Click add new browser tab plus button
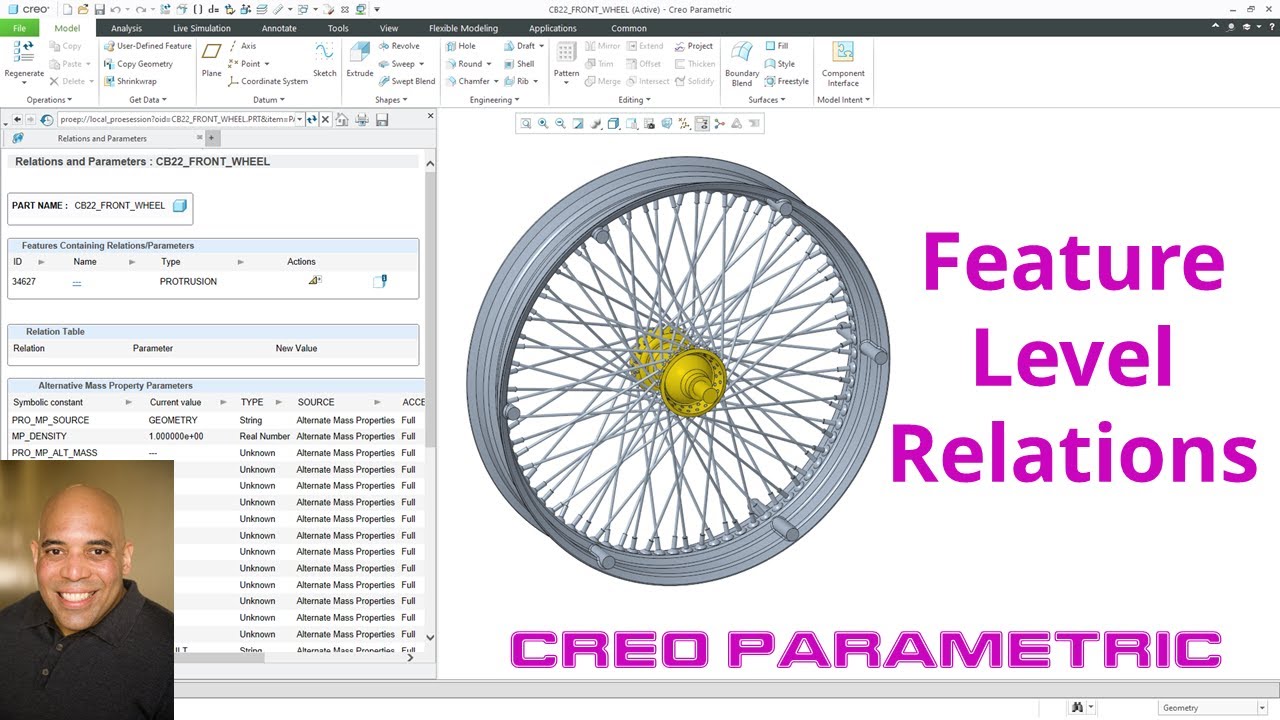The image size is (1280, 720). [x=211, y=138]
